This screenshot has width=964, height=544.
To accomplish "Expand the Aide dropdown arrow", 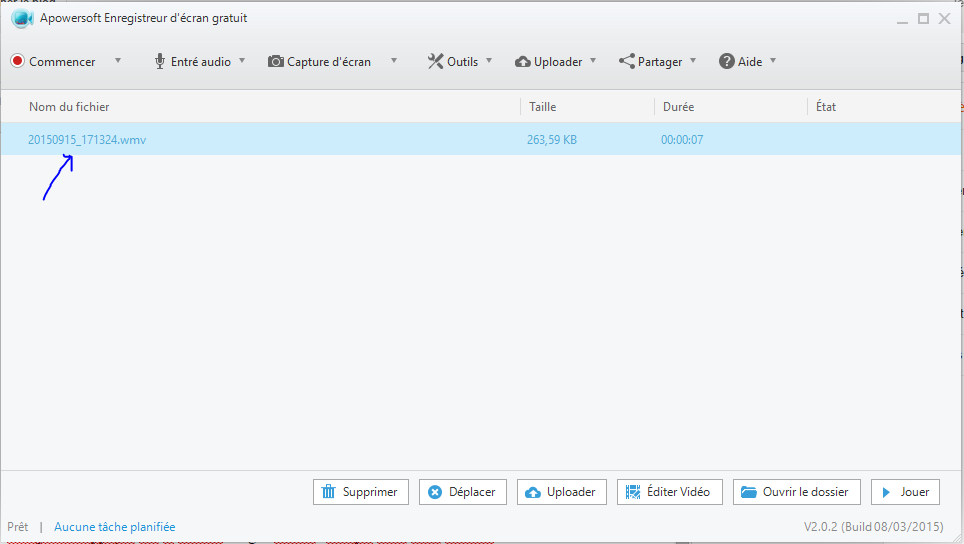I will coord(773,60).
